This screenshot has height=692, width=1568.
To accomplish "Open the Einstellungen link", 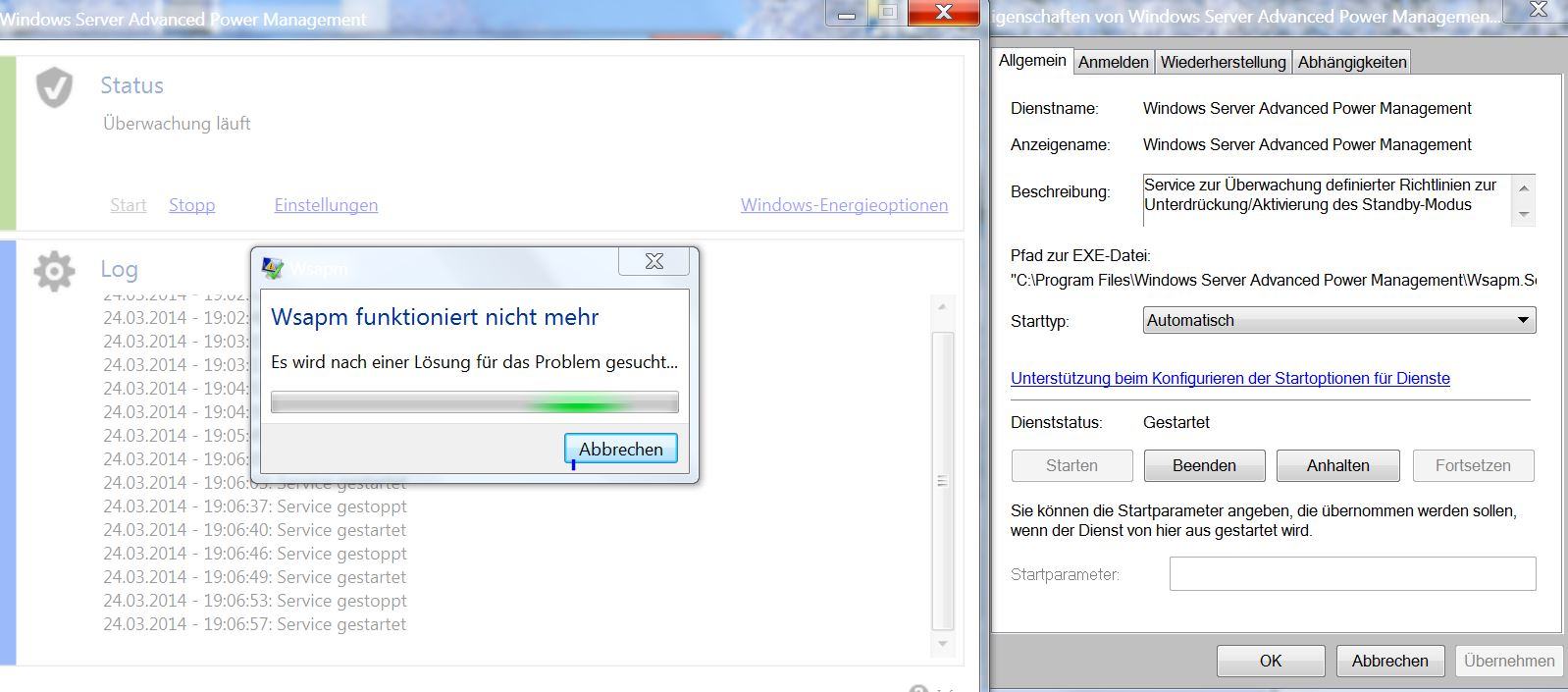I will pyautogui.click(x=326, y=205).
